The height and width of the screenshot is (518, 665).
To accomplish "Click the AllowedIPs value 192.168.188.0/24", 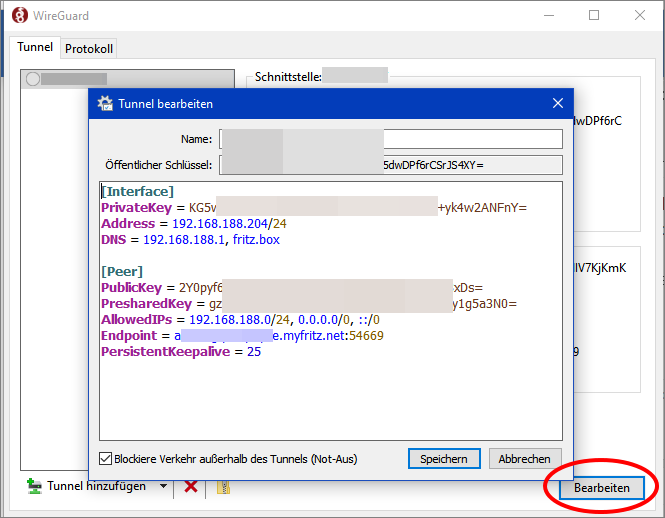I will 239,319.
